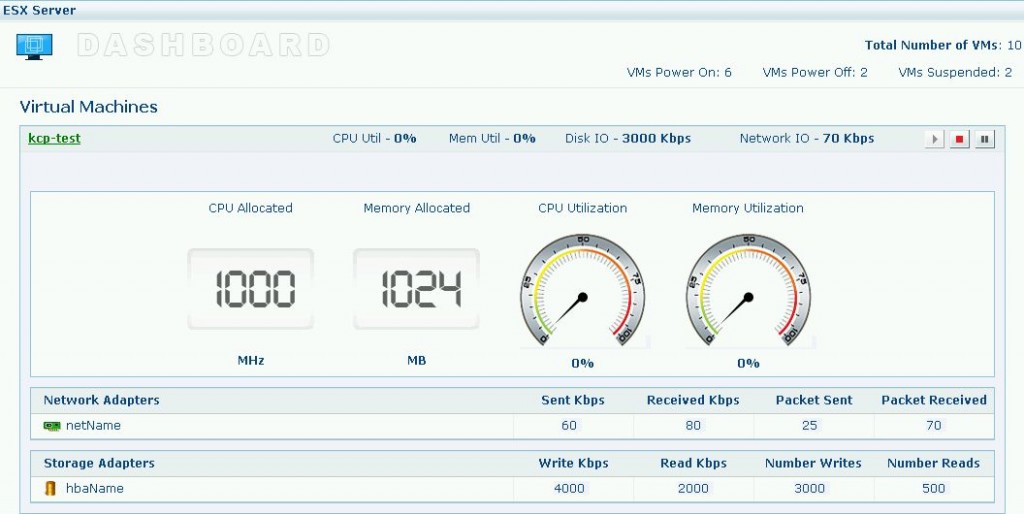Click the Memory Allocated 1024 MB display
The height and width of the screenshot is (514, 1024).
click(x=416, y=289)
